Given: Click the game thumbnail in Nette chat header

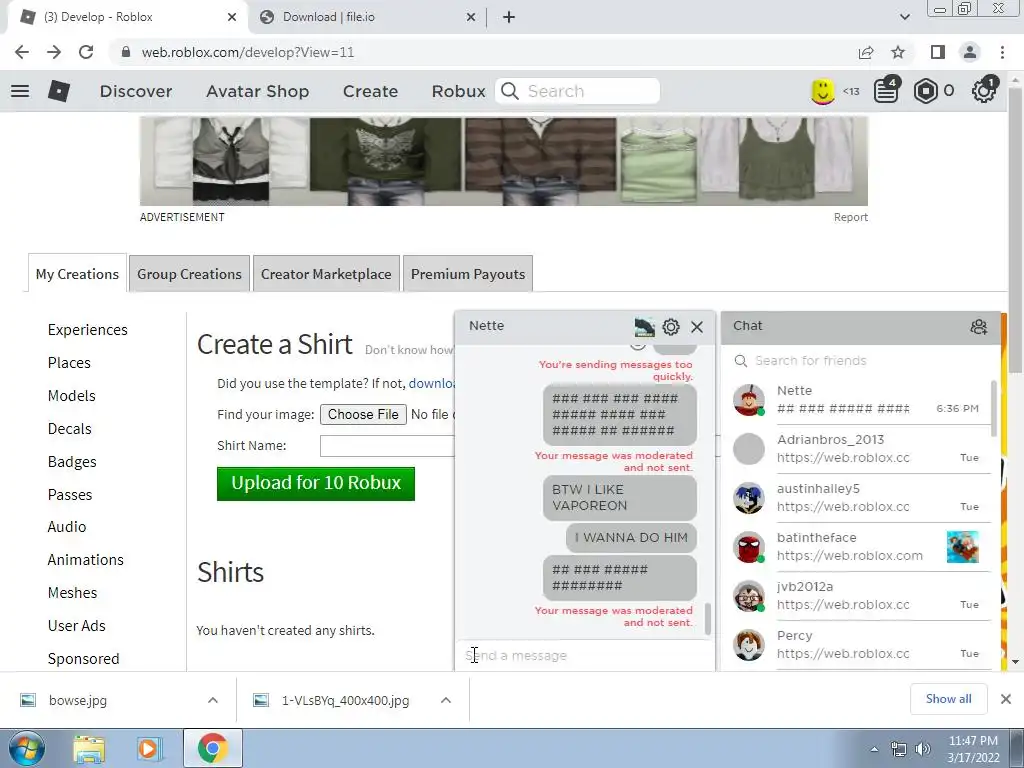Looking at the screenshot, I should (644, 327).
